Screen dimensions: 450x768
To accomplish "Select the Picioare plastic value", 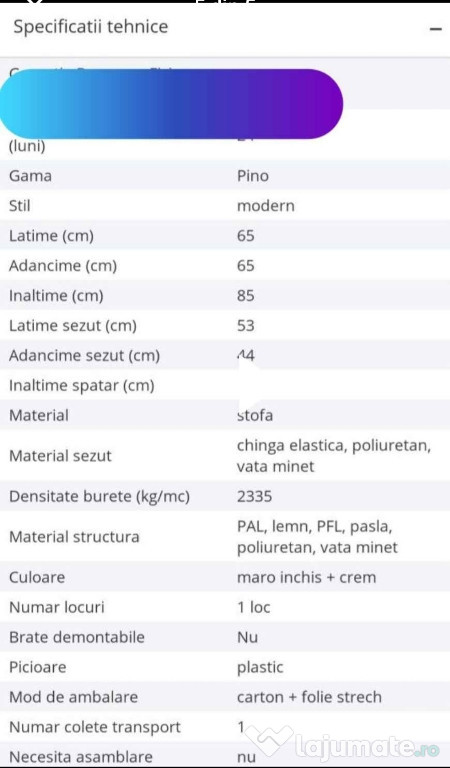I will coord(260,668).
